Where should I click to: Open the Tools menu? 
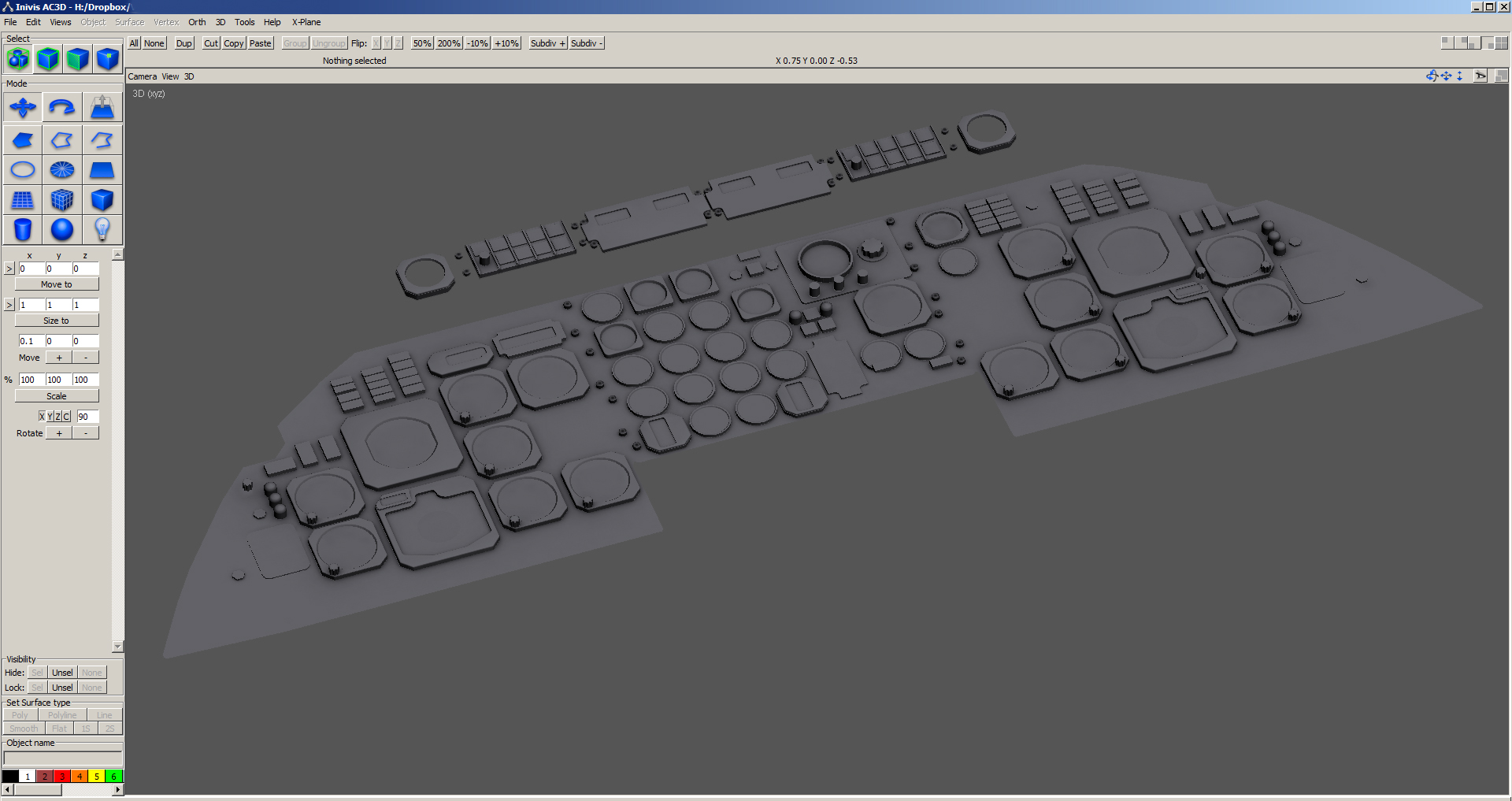[x=244, y=22]
